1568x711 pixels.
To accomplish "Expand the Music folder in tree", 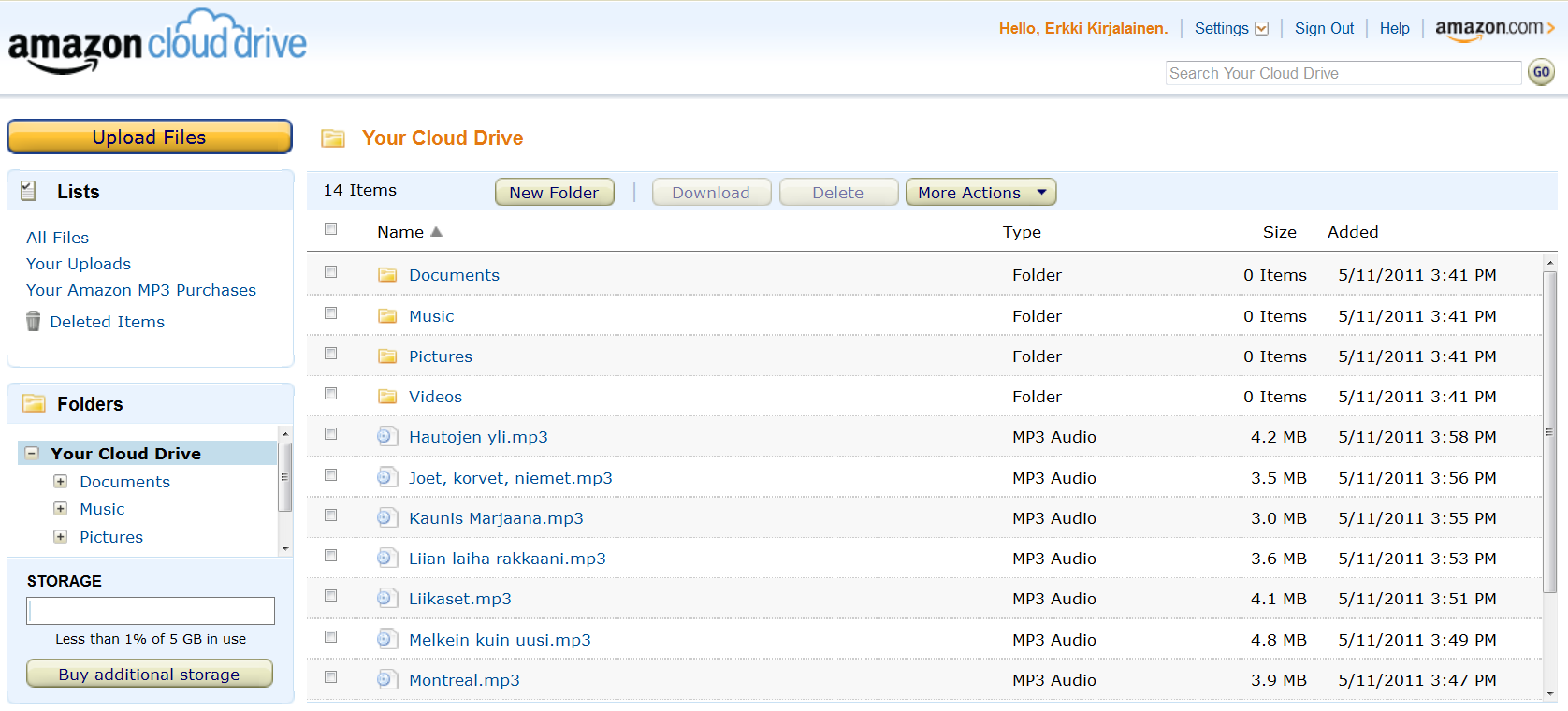I will point(60,508).
